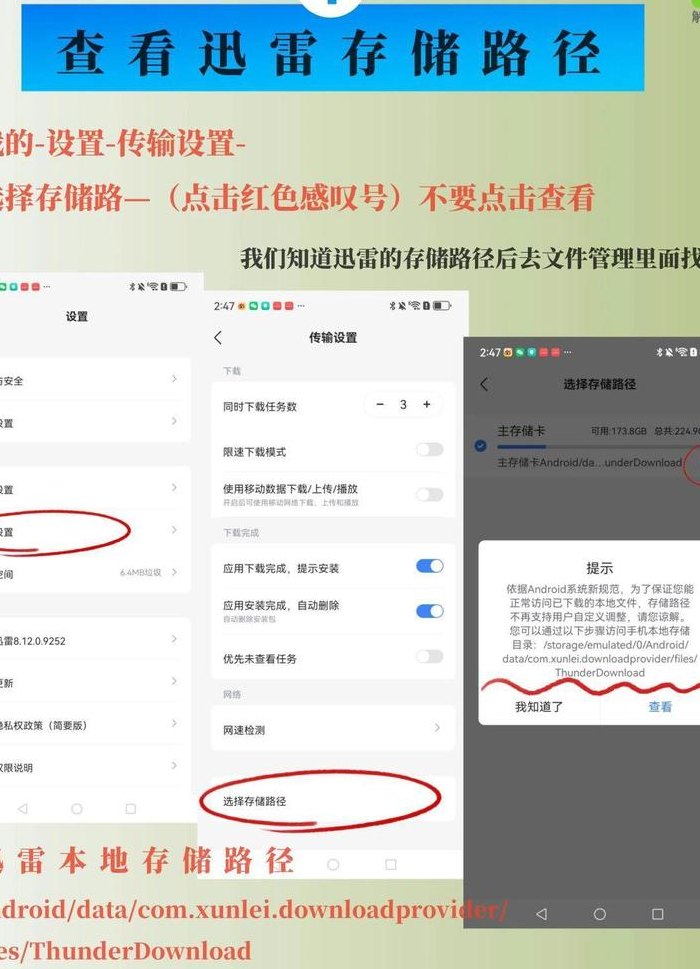Click the 设置 page title on left phone
700x969 pixels.
point(77,316)
